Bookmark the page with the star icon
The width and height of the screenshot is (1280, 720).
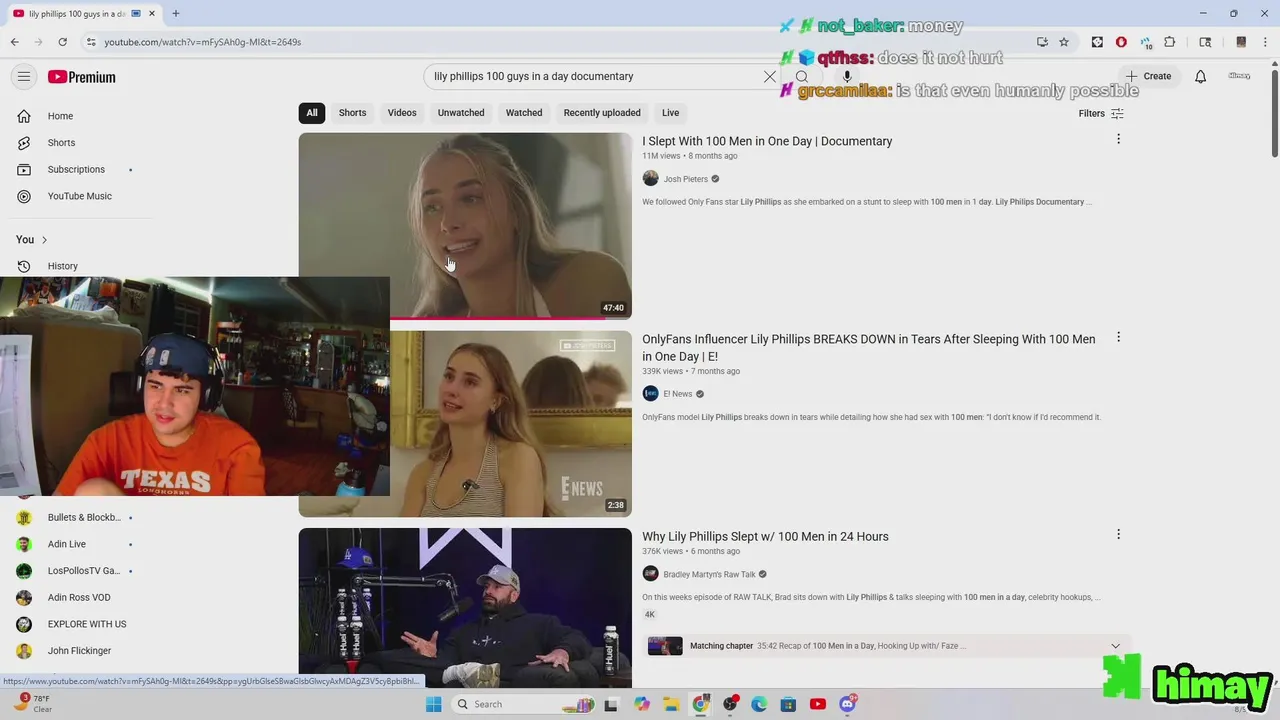click(x=1064, y=42)
